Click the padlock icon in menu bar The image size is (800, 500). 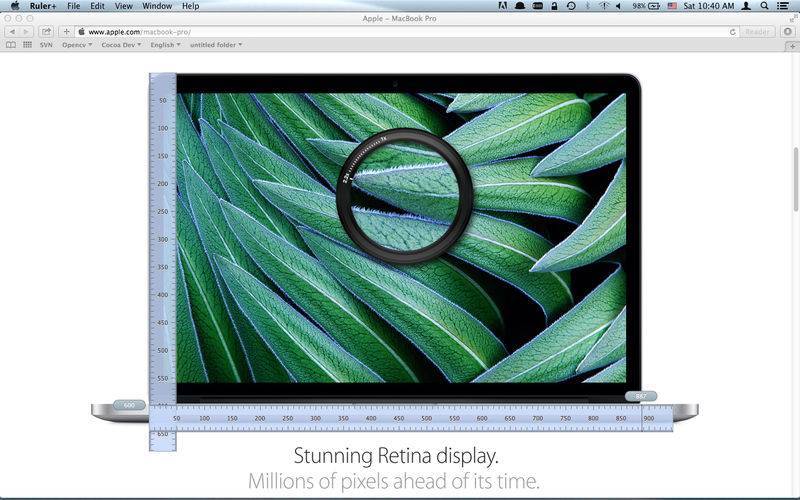point(554,6)
